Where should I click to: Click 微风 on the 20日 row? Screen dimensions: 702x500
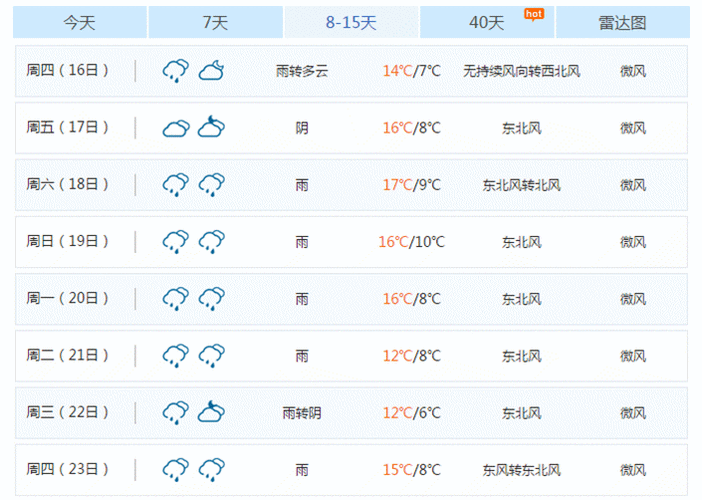tap(633, 299)
